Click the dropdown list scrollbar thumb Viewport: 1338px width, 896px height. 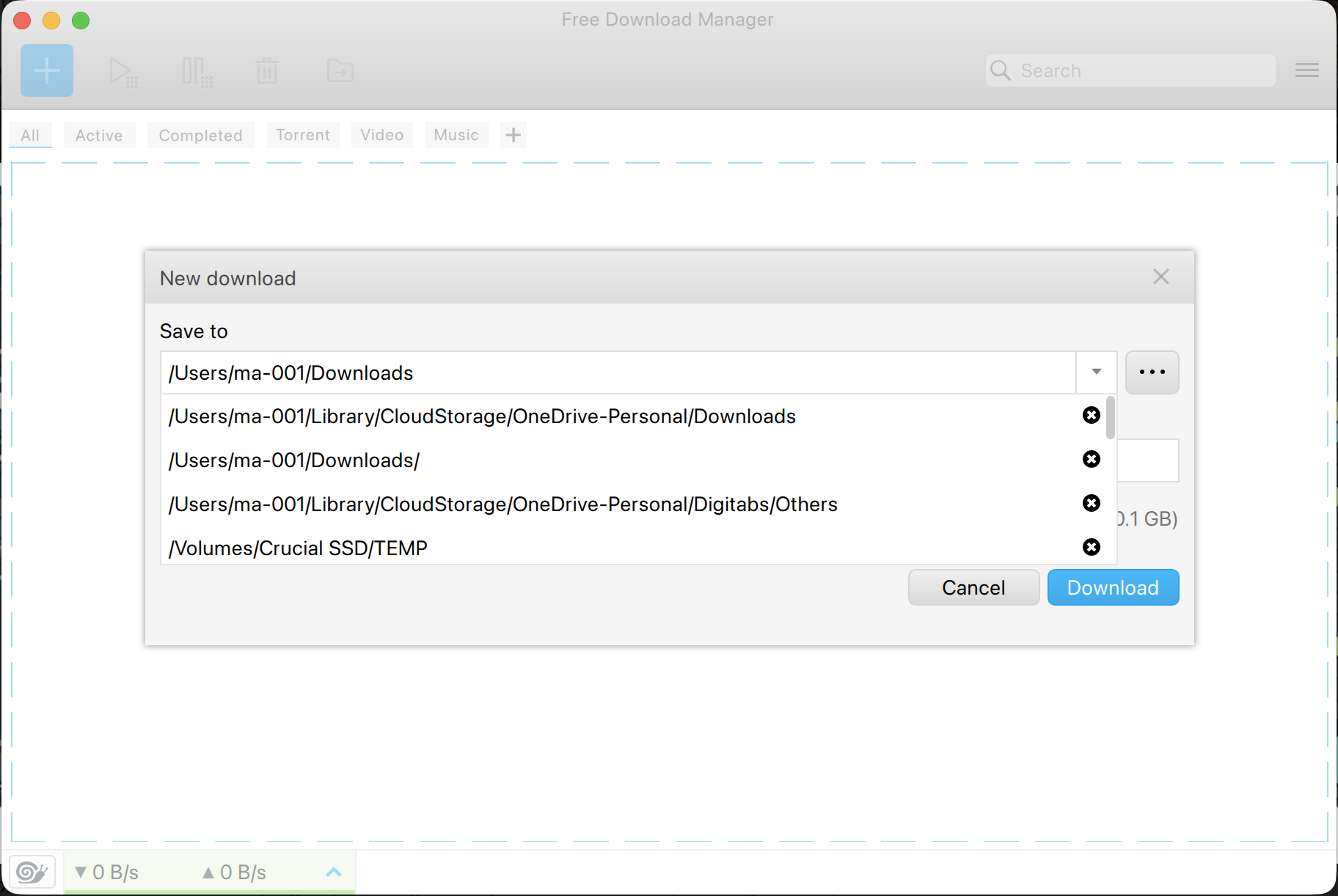coord(1111,417)
